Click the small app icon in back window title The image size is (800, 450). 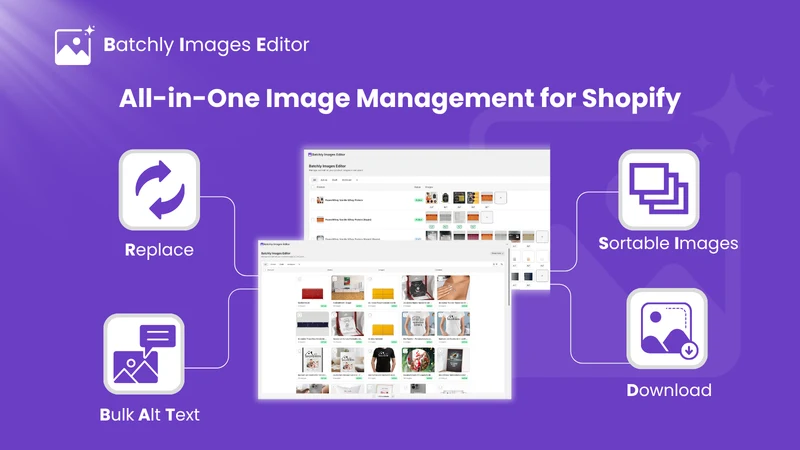point(310,155)
